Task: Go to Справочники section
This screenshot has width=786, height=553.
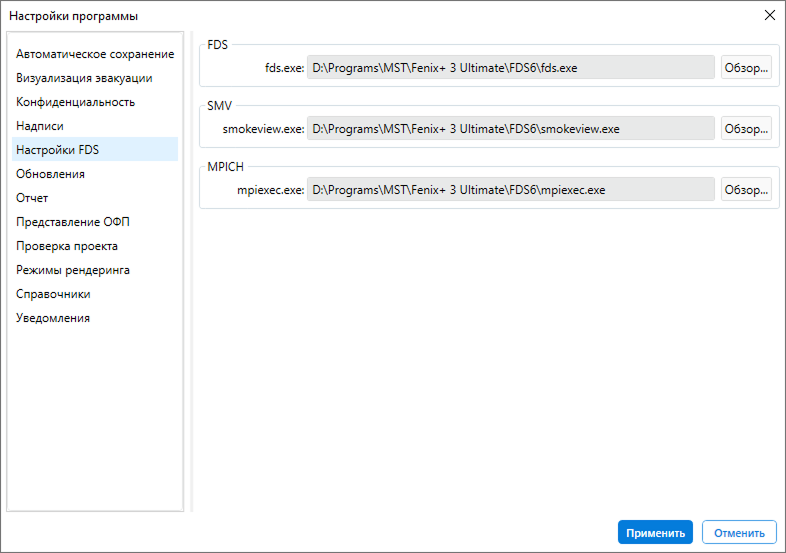Action: click(x=95, y=294)
